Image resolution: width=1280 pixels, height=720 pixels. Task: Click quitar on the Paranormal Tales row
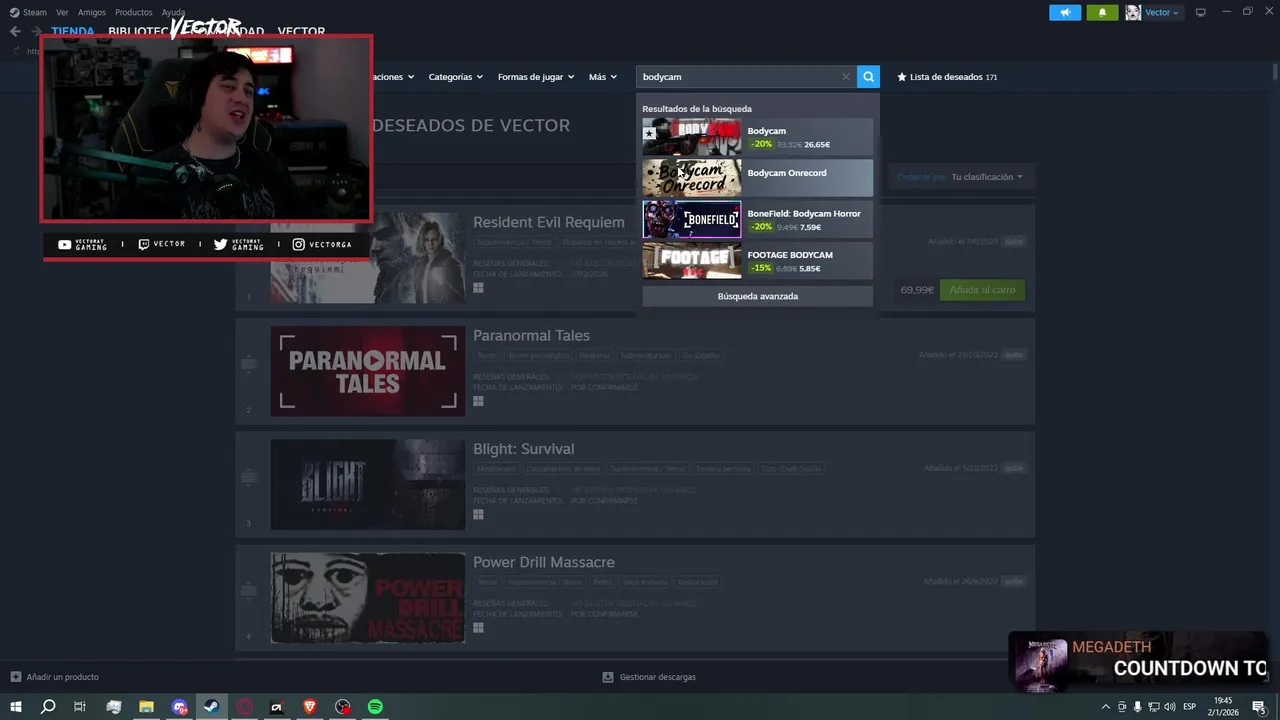point(1014,355)
